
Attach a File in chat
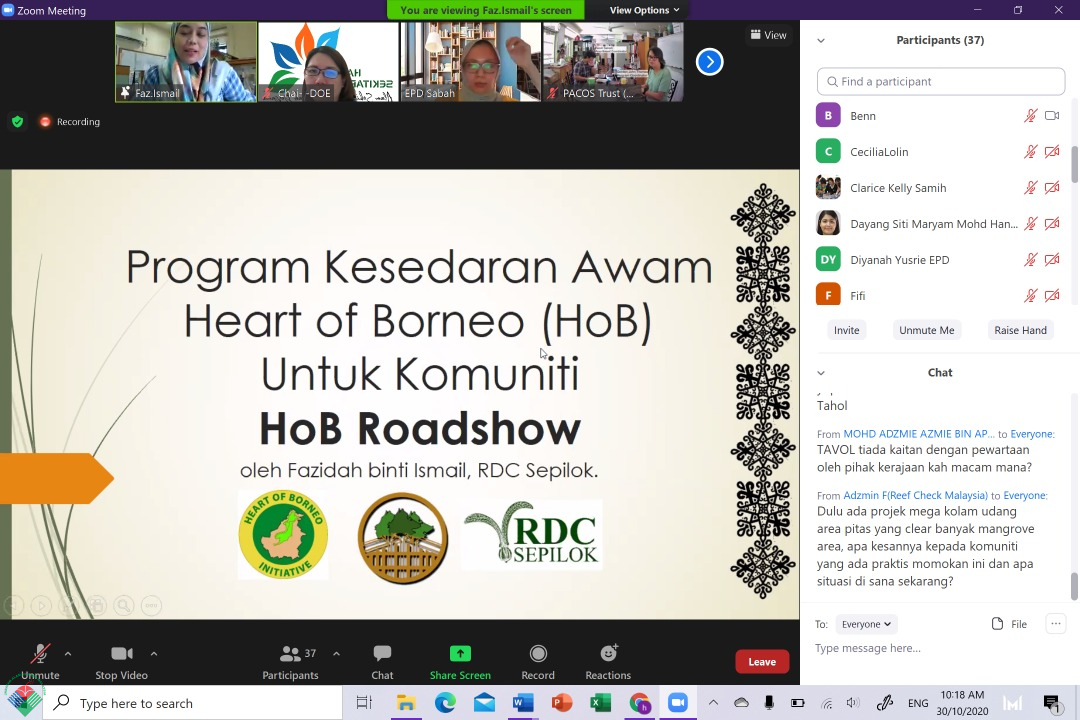1009,624
